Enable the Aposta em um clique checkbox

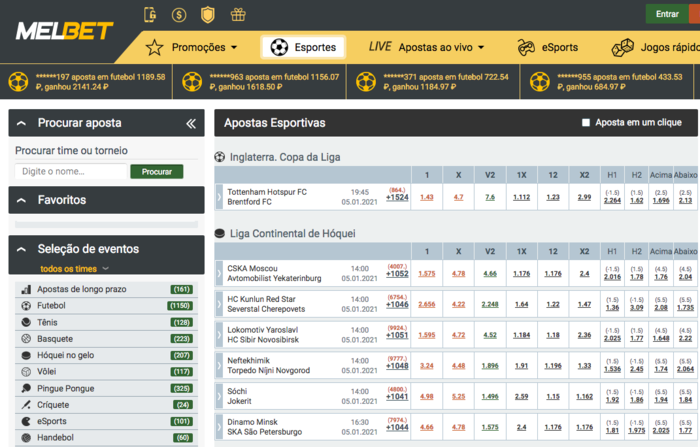(x=586, y=123)
